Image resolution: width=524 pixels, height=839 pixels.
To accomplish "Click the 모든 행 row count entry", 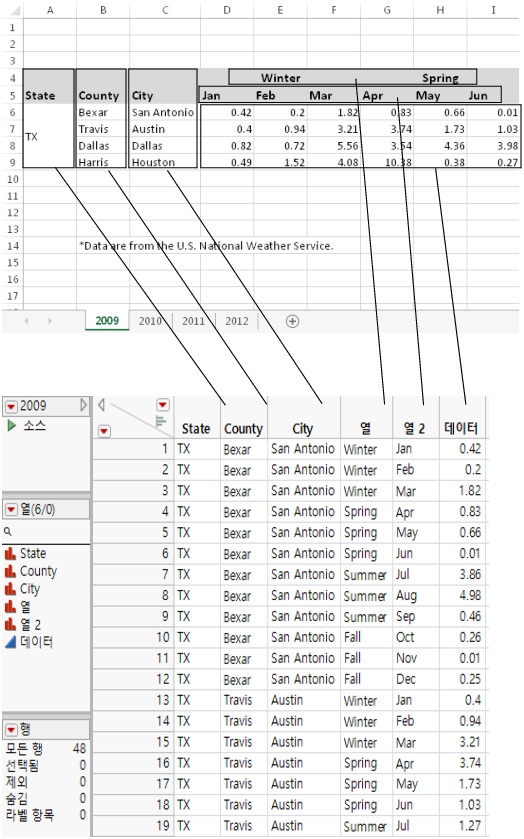I will [x=45, y=749].
